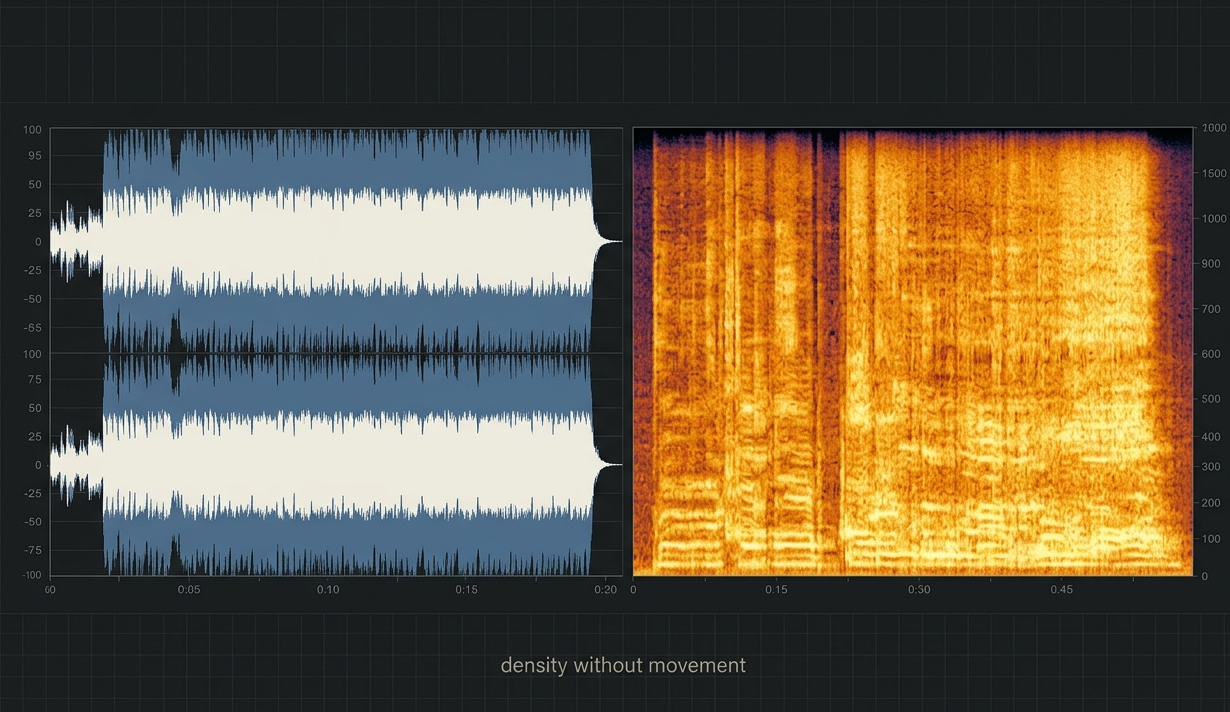This screenshot has height=712, width=1230.
Task: Click the 0:10 mark on the waveform timeline
Action: [328, 590]
